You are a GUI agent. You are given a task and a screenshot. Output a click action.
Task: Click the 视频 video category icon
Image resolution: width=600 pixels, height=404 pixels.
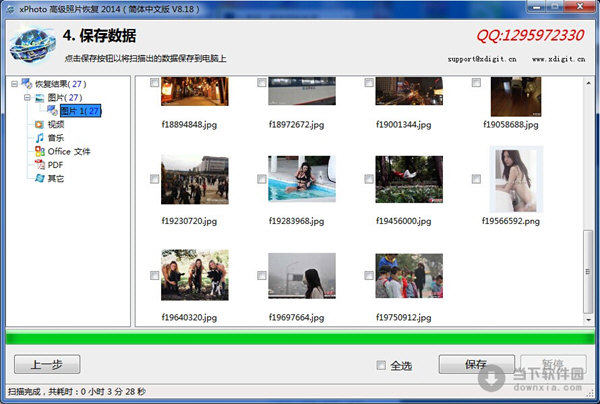pos(39,124)
